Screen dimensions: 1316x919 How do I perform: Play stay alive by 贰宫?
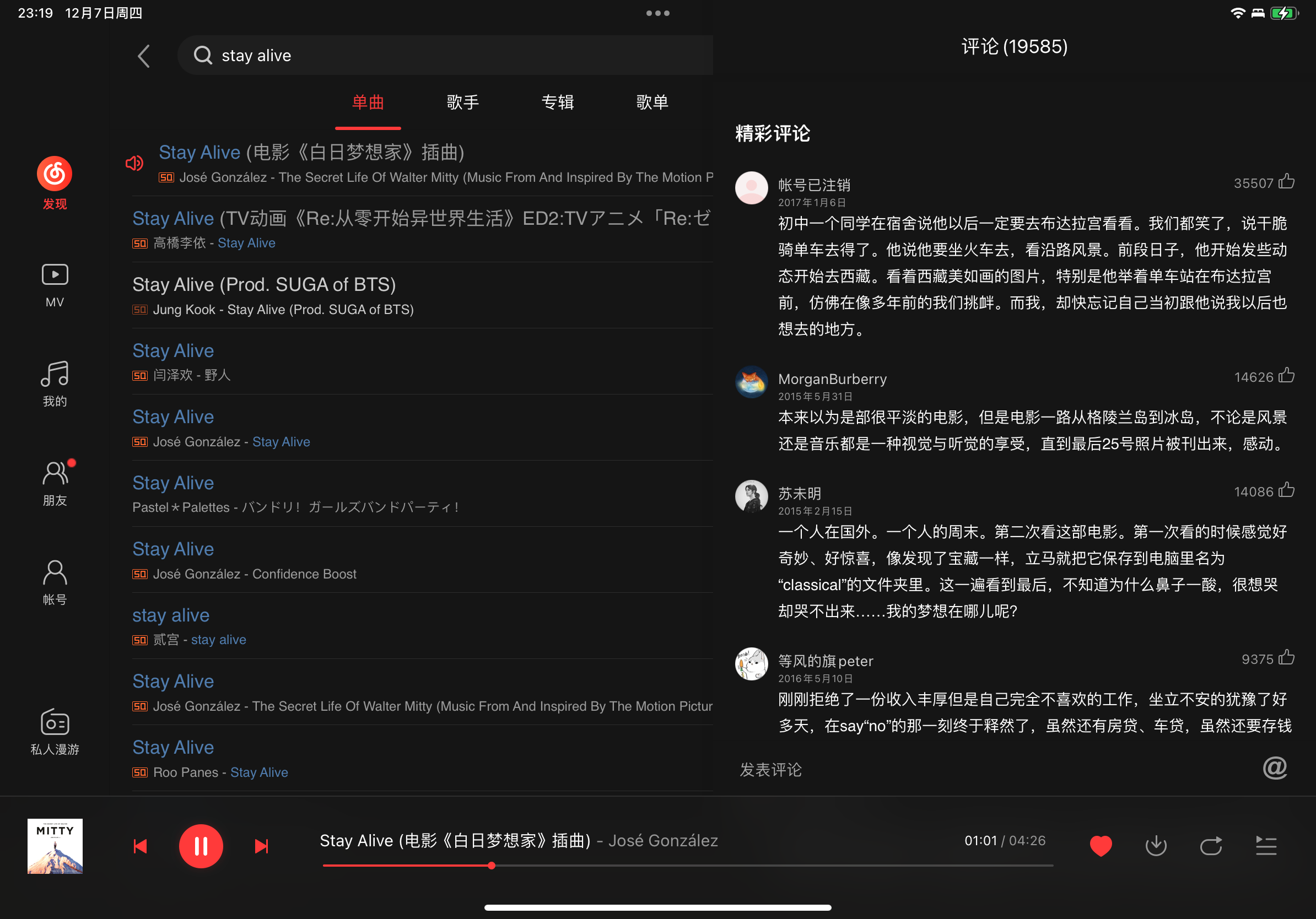click(423, 626)
